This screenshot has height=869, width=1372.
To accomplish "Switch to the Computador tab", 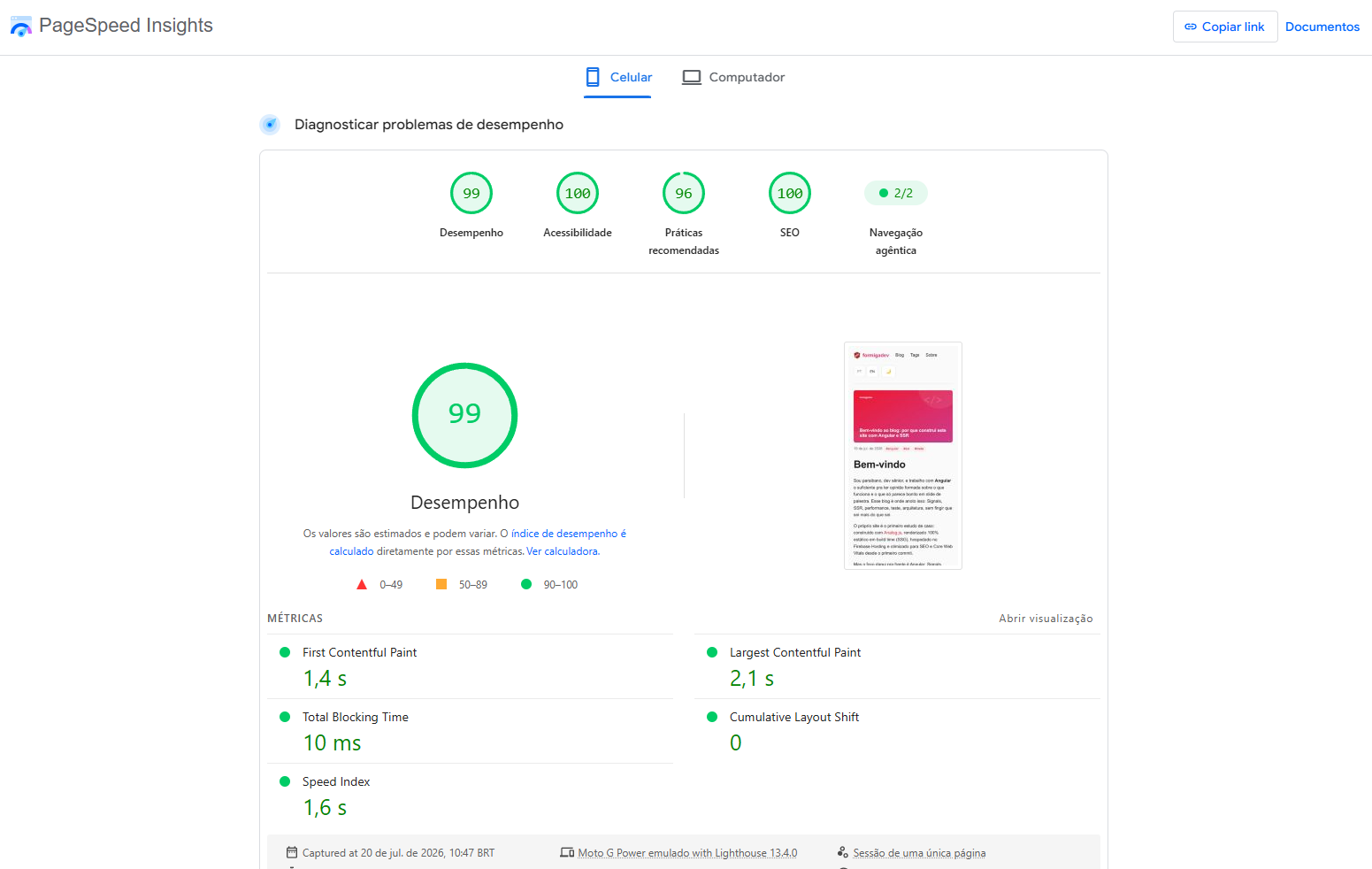I will click(x=733, y=78).
